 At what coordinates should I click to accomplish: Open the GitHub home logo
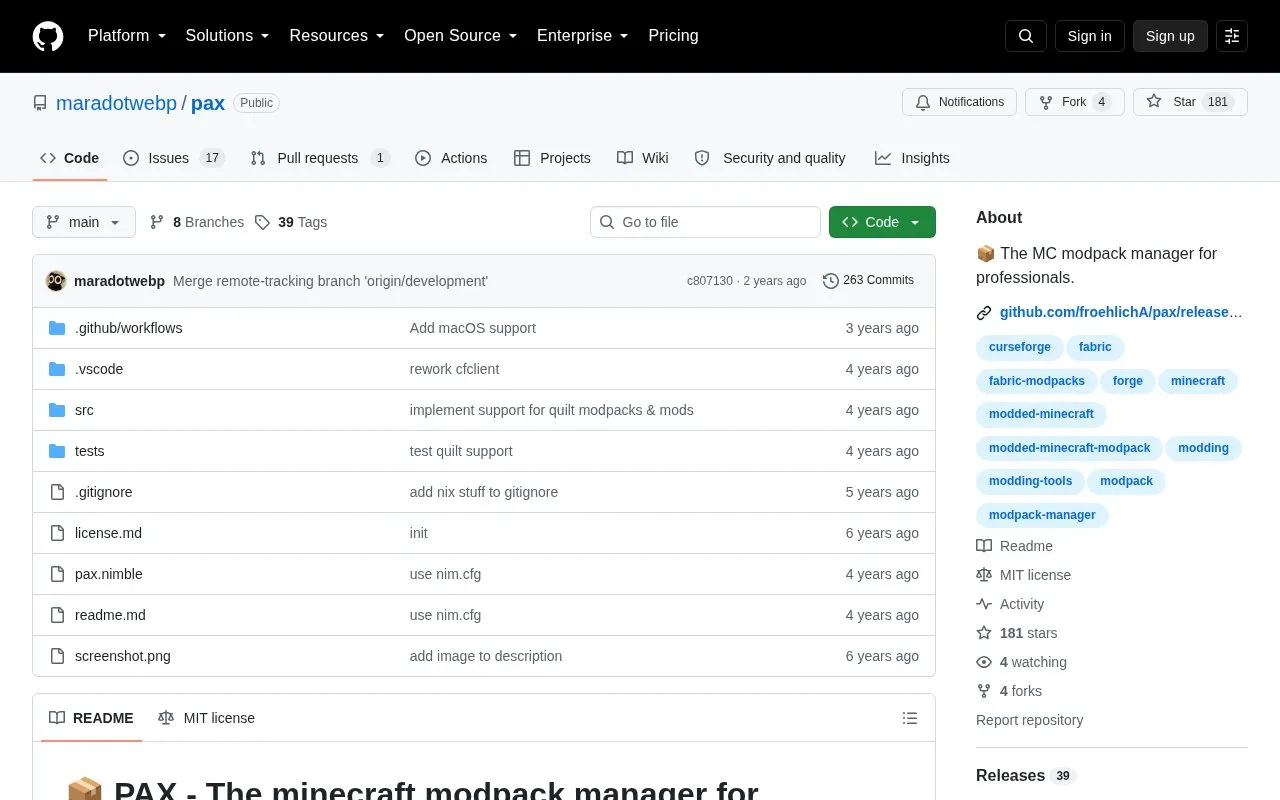pyautogui.click(x=48, y=36)
